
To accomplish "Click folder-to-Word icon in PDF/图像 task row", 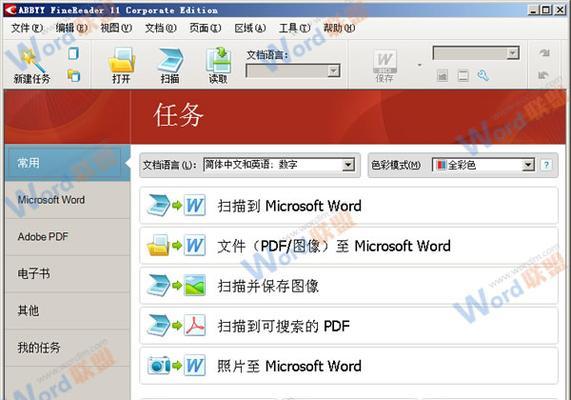I will coord(176,246).
